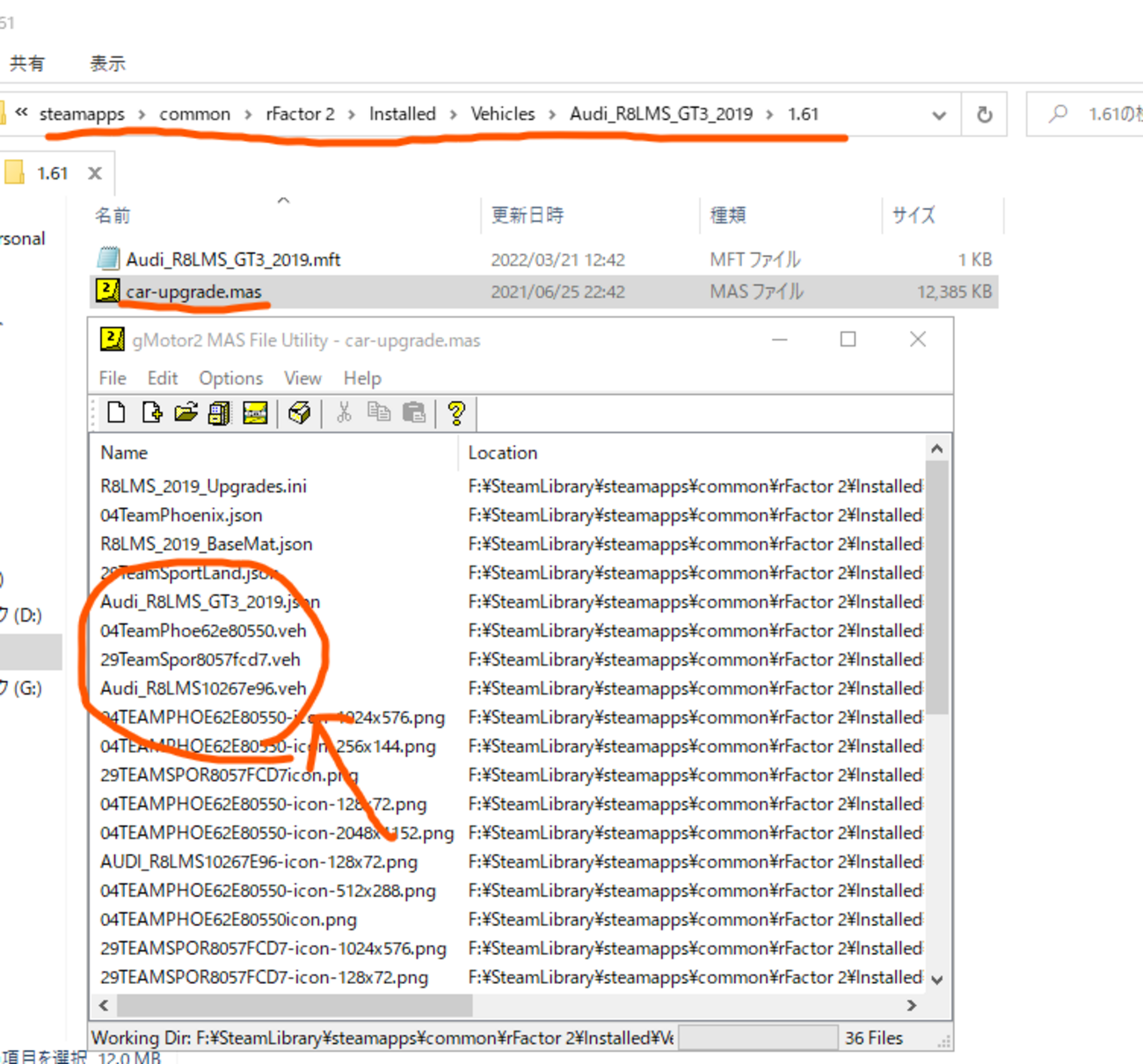Expand the chevron after Installed in address bar
This screenshot has height=1064, width=1143.
[454, 114]
